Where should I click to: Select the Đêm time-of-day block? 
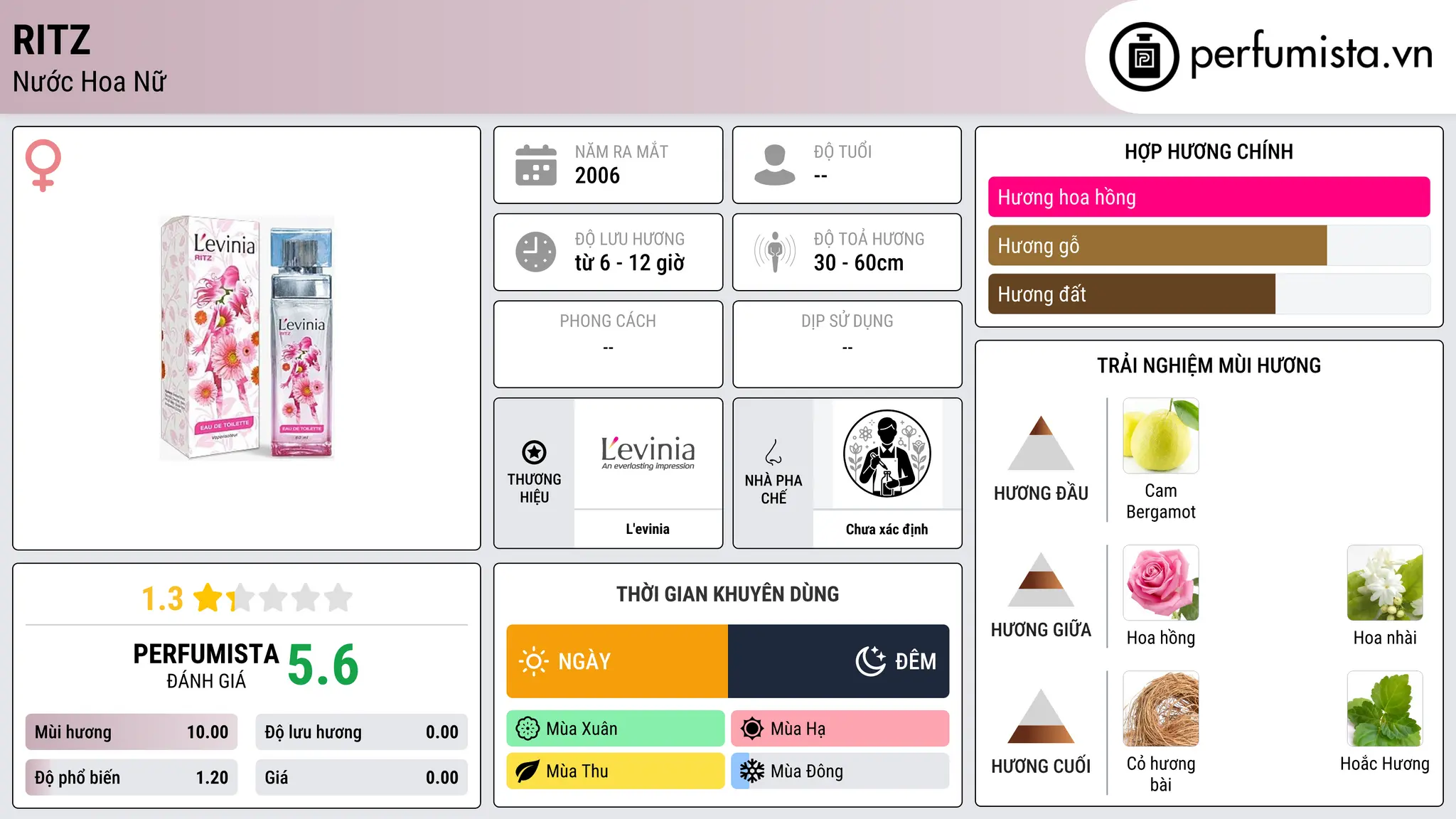pos(839,661)
